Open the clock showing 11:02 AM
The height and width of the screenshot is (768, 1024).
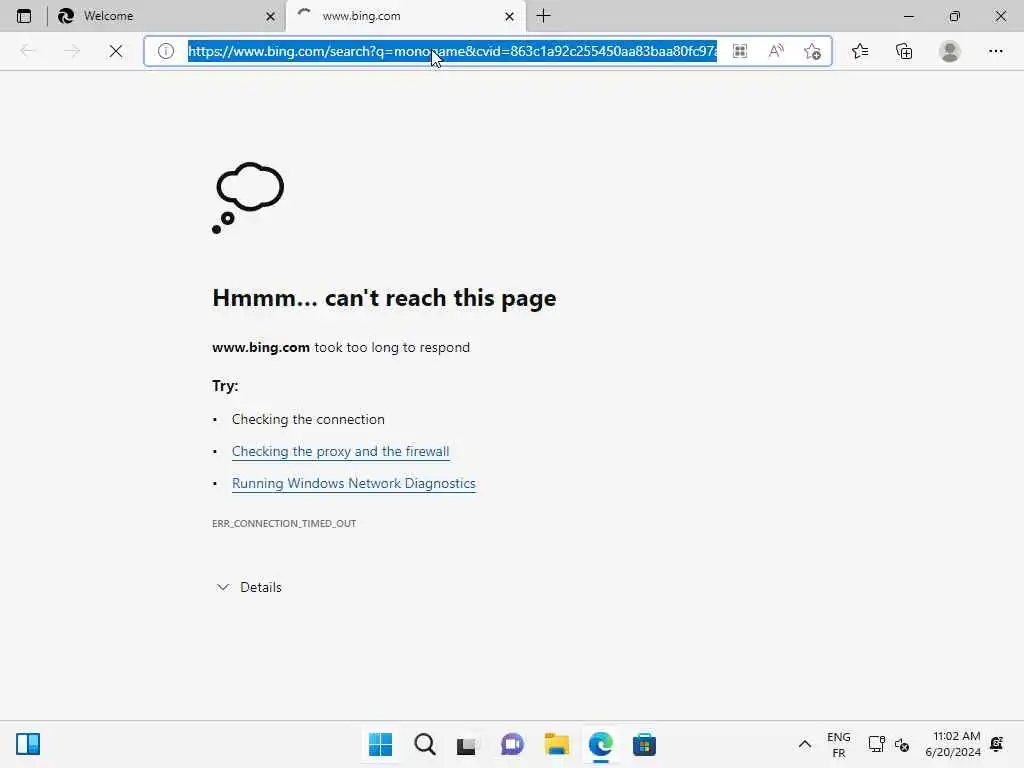click(x=953, y=744)
